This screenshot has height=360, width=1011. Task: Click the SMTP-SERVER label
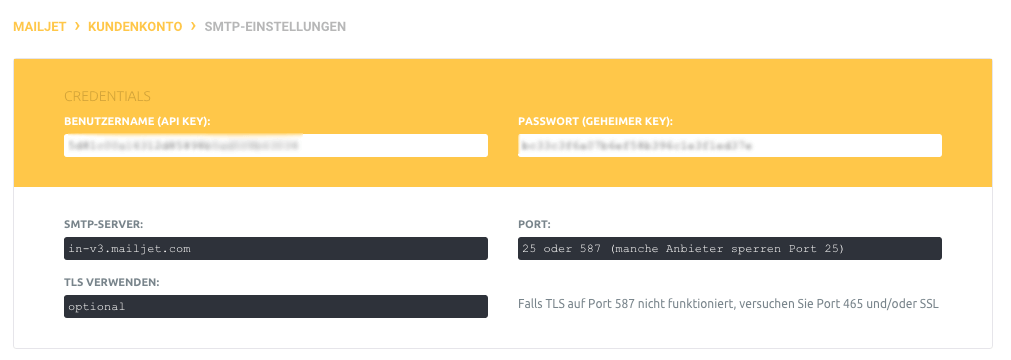103,225
